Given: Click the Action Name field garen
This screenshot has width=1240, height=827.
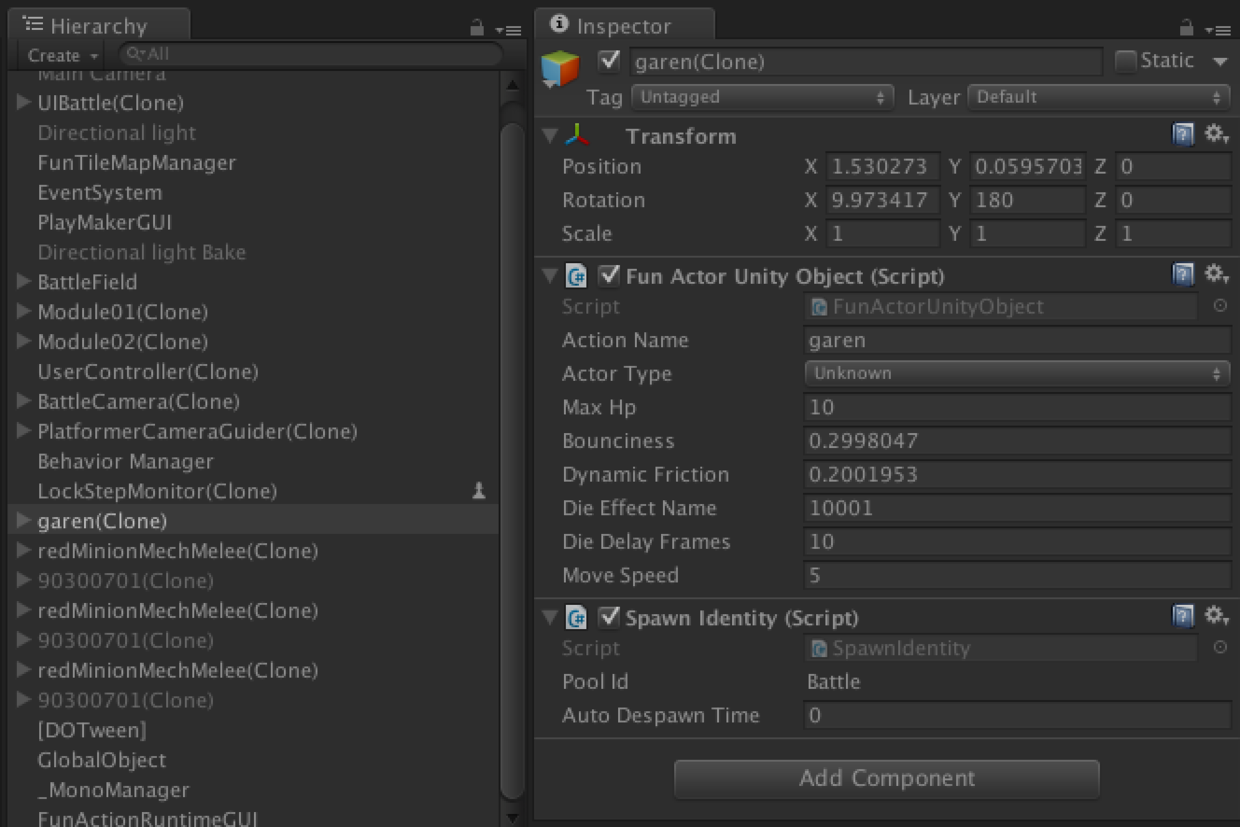Looking at the screenshot, I should pyautogui.click(x=1017, y=340).
